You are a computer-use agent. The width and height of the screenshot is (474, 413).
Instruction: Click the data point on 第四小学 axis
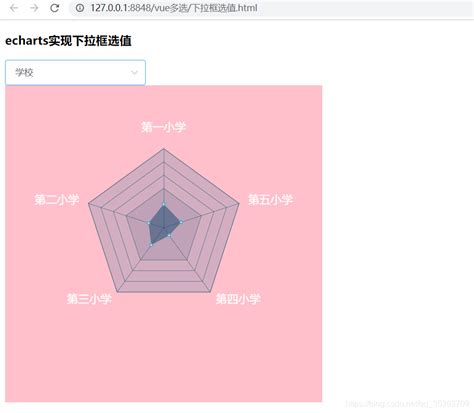point(169,236)
